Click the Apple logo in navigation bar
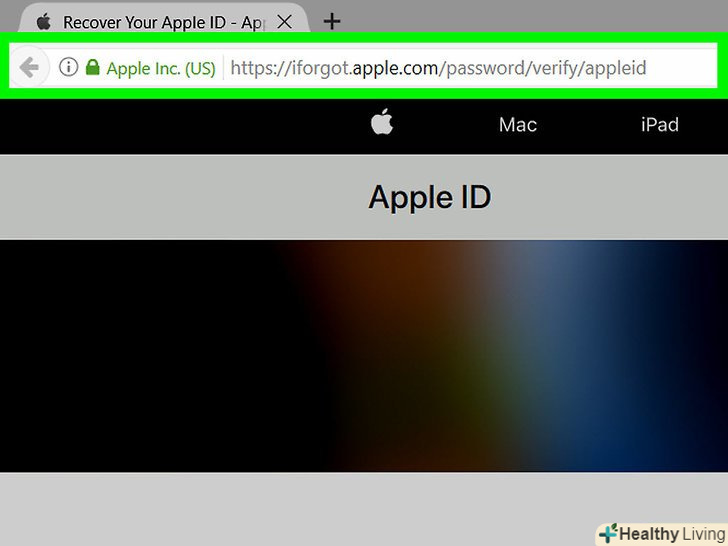 (x=382, y=122)
